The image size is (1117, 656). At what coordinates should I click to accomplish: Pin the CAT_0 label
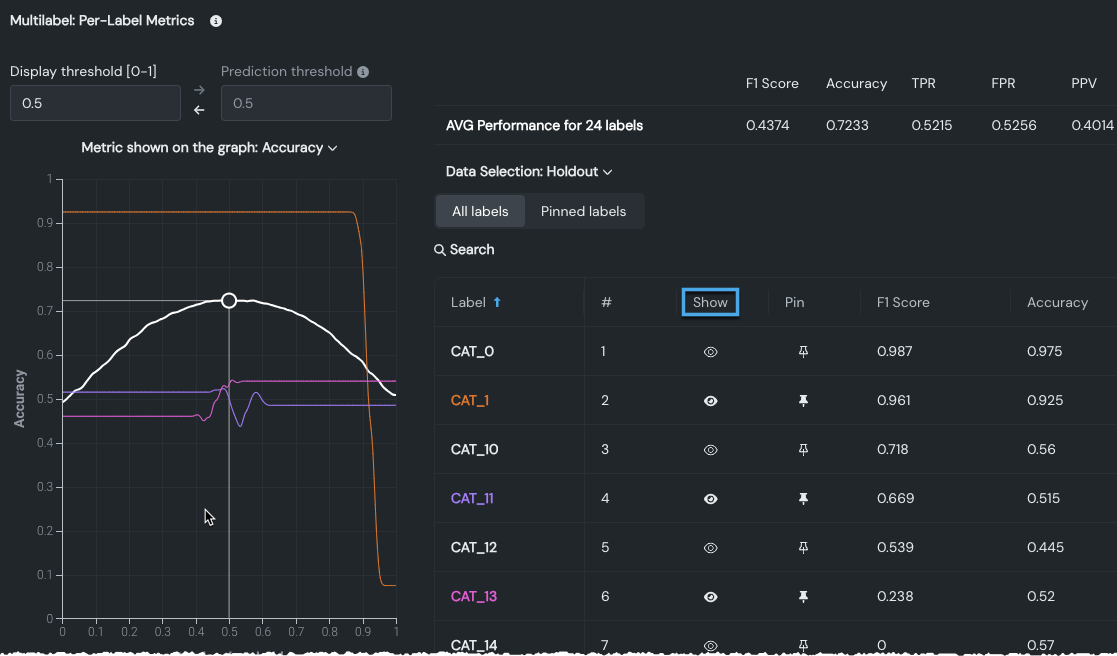[x=803, y=352]
